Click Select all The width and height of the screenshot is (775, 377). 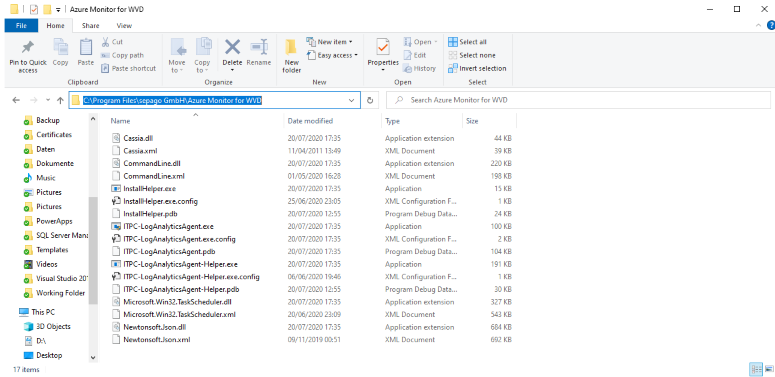point(468,42)
